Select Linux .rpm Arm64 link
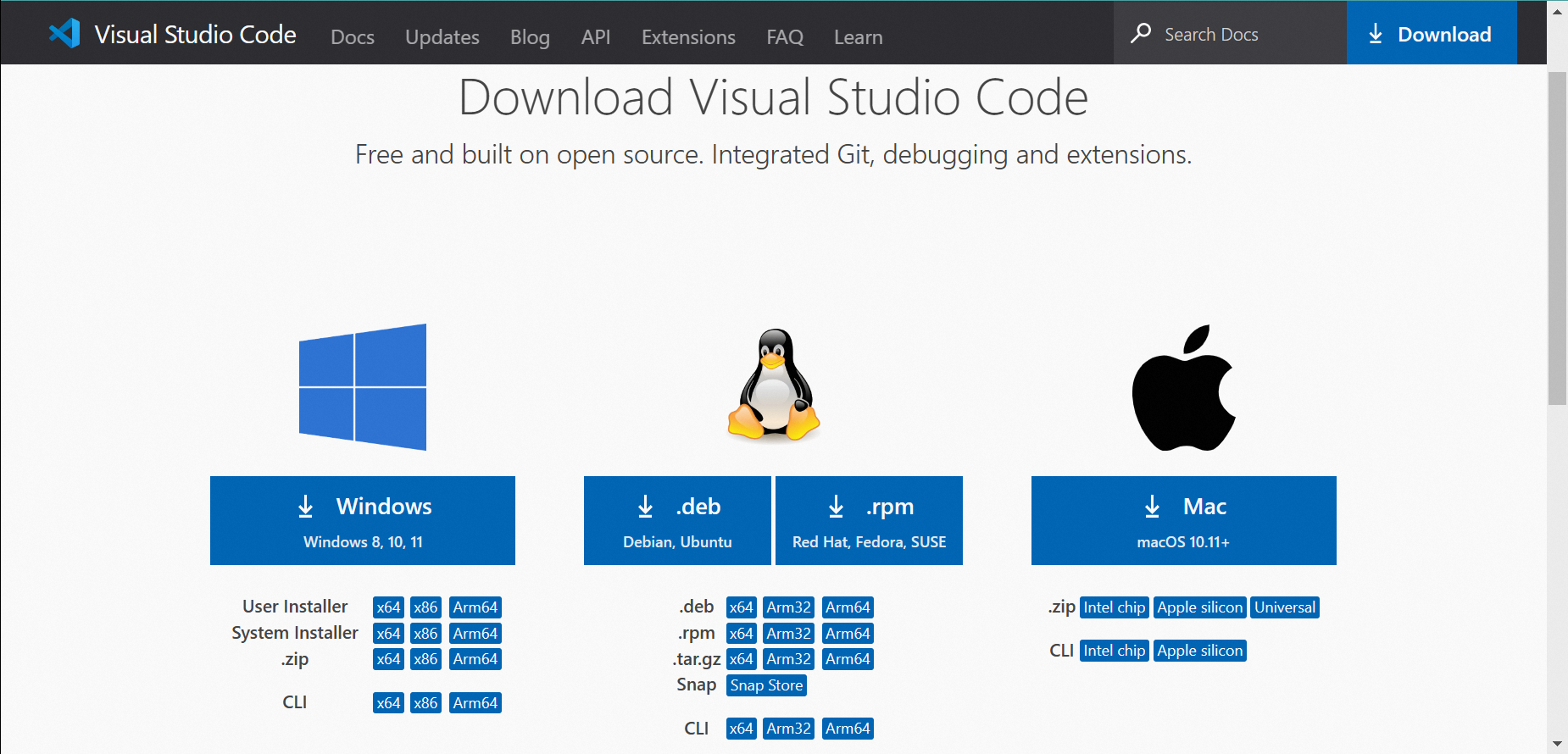The height and width of the screenshot is (754, 1568). tap(848, 634)
